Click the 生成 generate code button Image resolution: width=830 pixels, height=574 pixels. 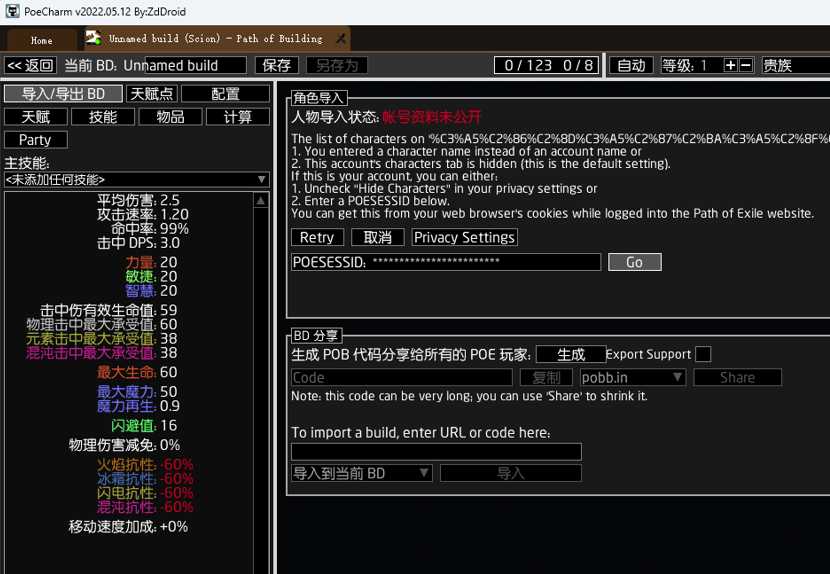pos(571,354)
